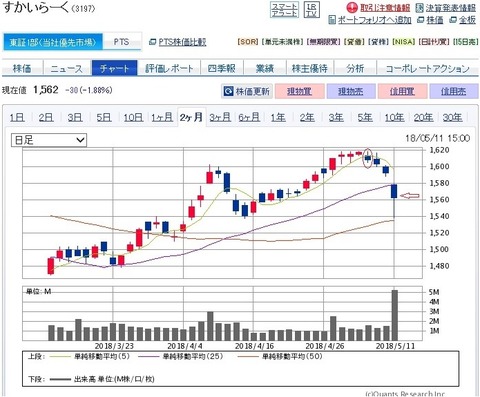This screenshot has height=397, width=480.
Task: Click the [NISA] label
Action: pyautogui.click(x=403, y=42)
